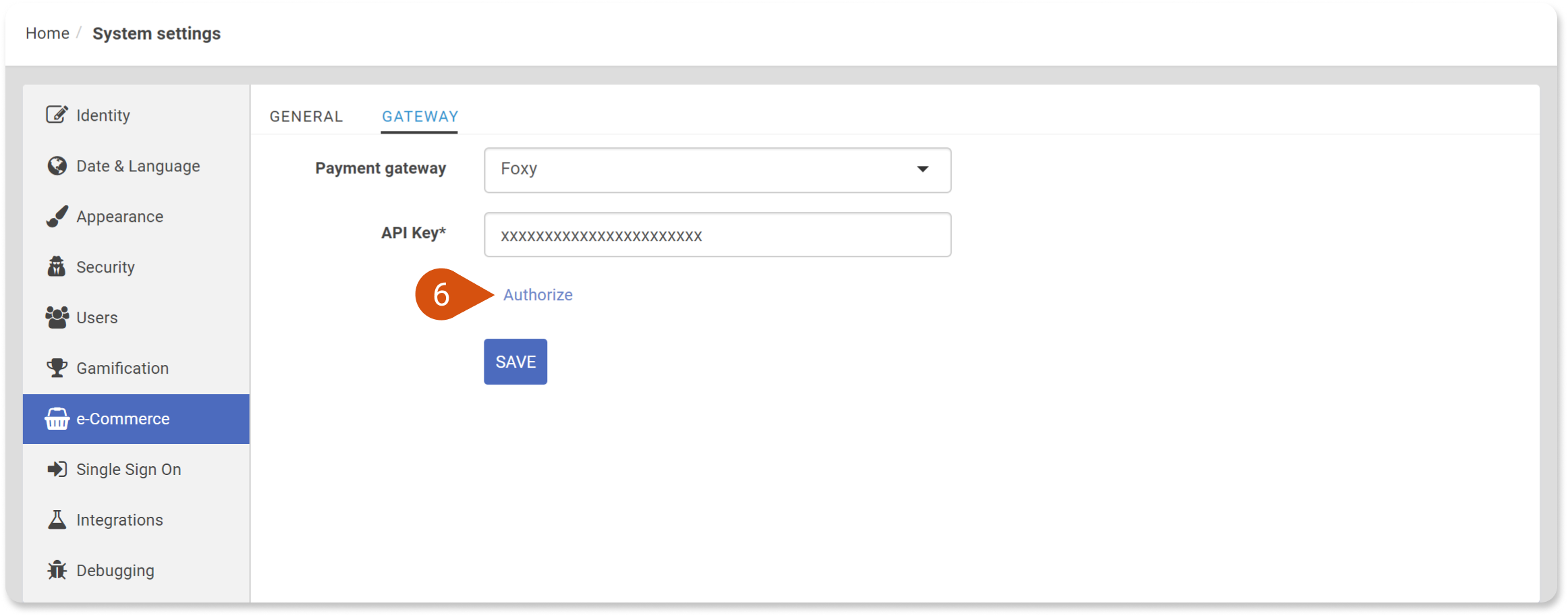This screenshot has height=616, width=1568.
Task: Select the Gamification trophy icon
Action: click(x=57, y=368)
